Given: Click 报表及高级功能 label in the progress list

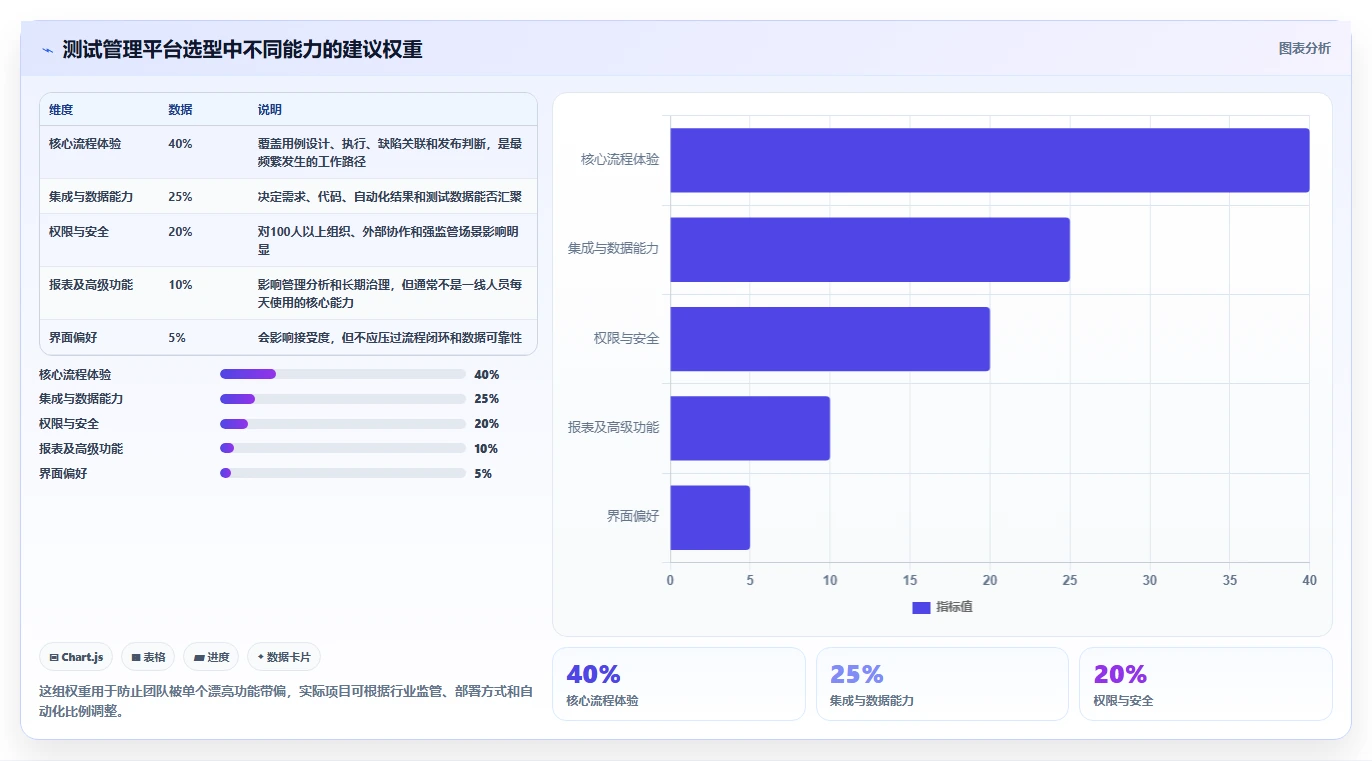Looking at the screenshot, I should pos(81,449).
